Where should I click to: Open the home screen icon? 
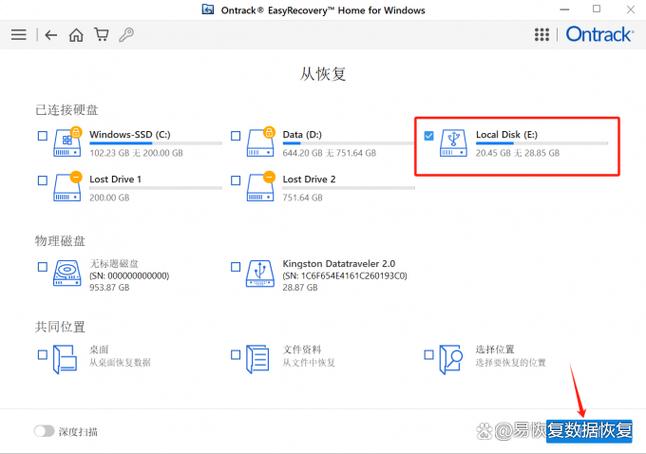tap(76, 35)
